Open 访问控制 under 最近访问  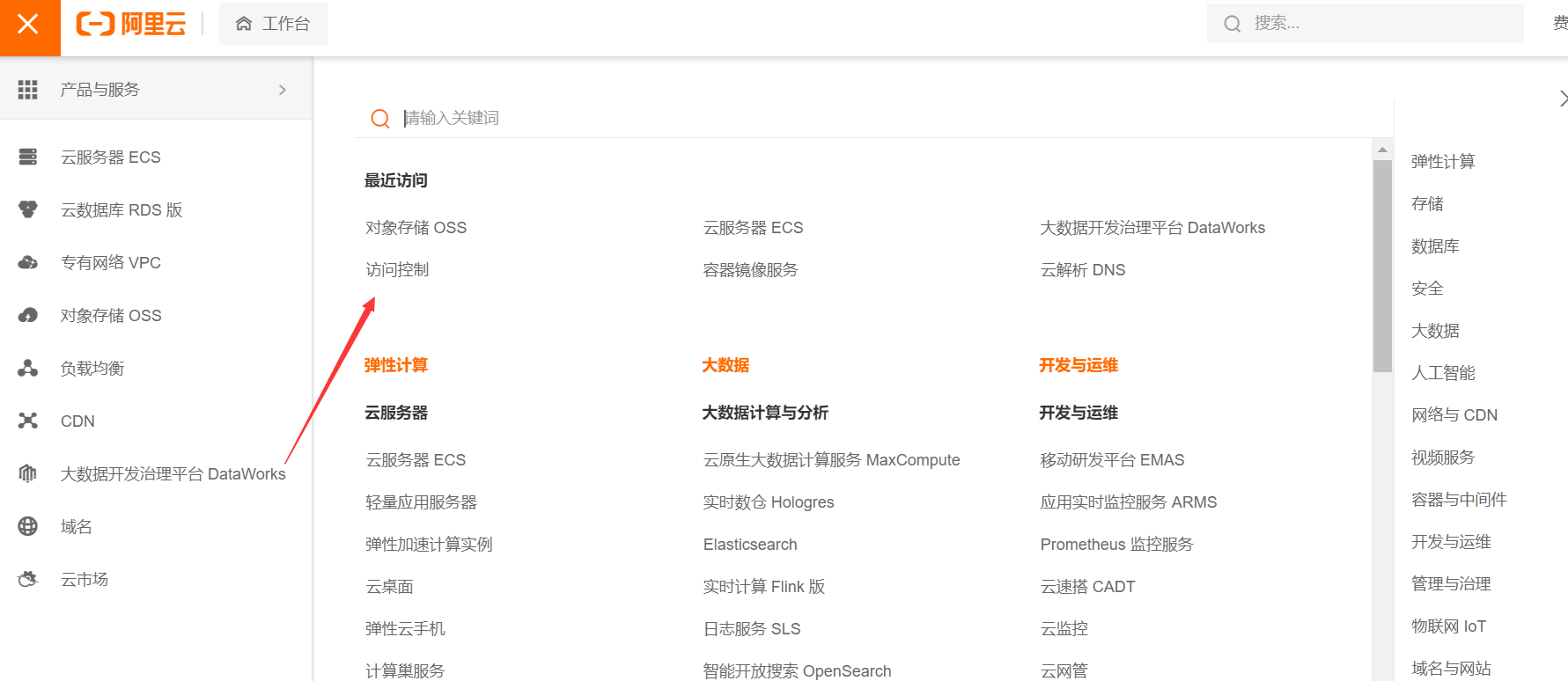pos(397,270)
